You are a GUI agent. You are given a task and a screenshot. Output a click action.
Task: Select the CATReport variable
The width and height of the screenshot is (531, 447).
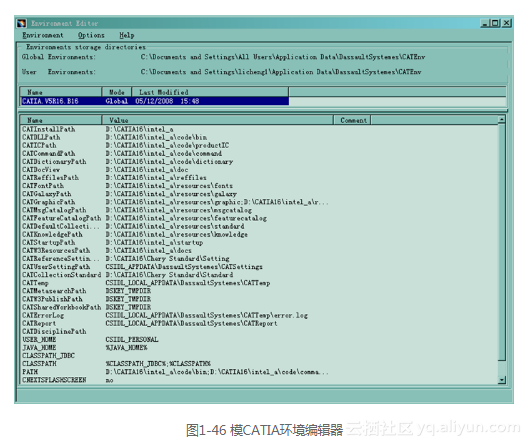[x=39, y=323]
